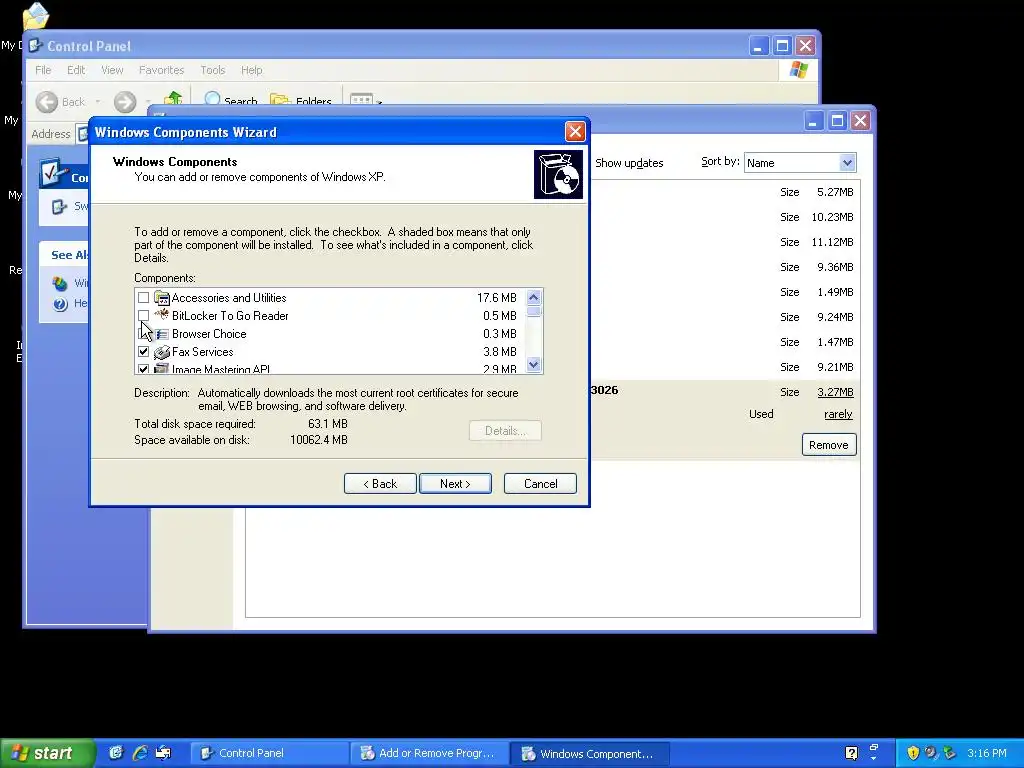Click the language bar help icon
This screenshot has width=1024, height=768.
tap(852, 753)
